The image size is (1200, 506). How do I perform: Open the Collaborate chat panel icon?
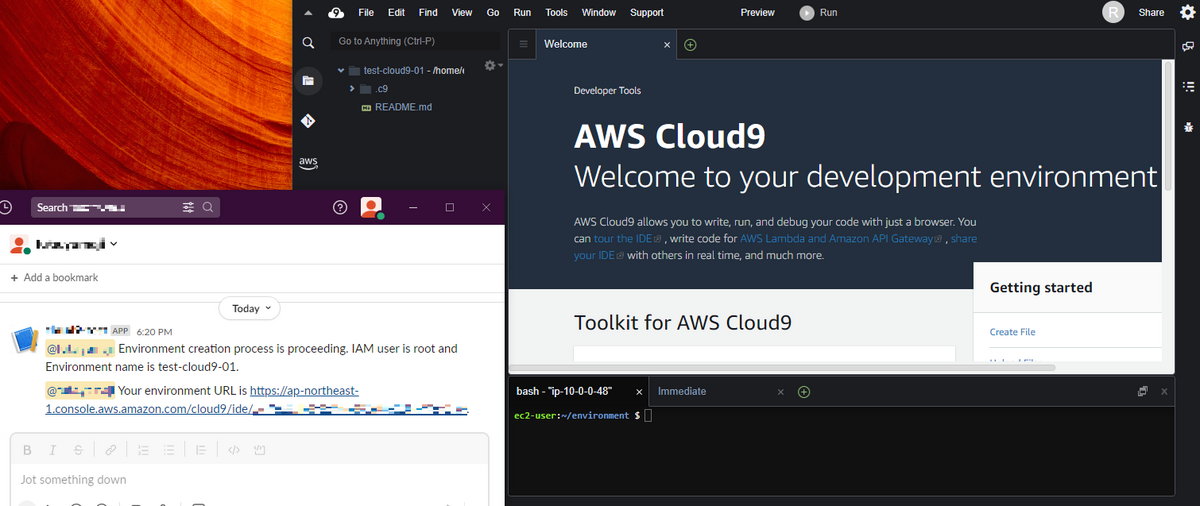(1188, 46)
